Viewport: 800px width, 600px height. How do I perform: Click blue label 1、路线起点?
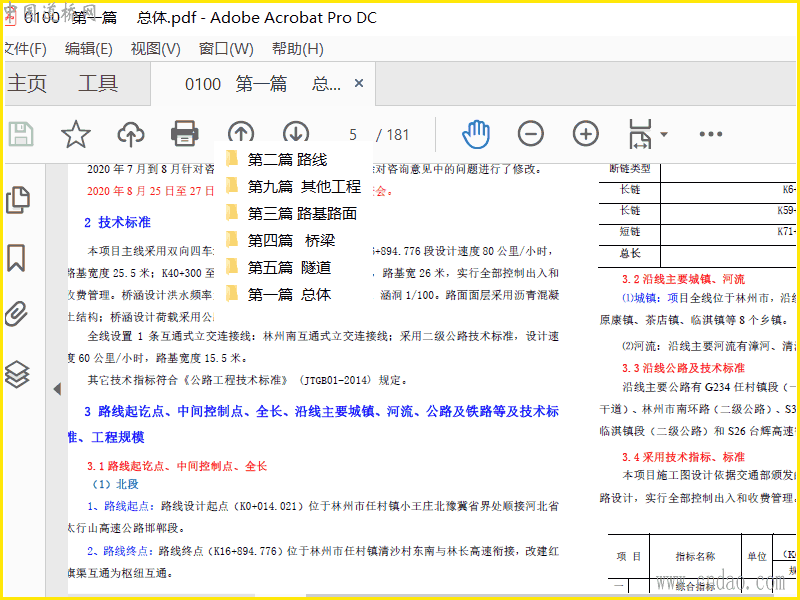pos(121,506)
